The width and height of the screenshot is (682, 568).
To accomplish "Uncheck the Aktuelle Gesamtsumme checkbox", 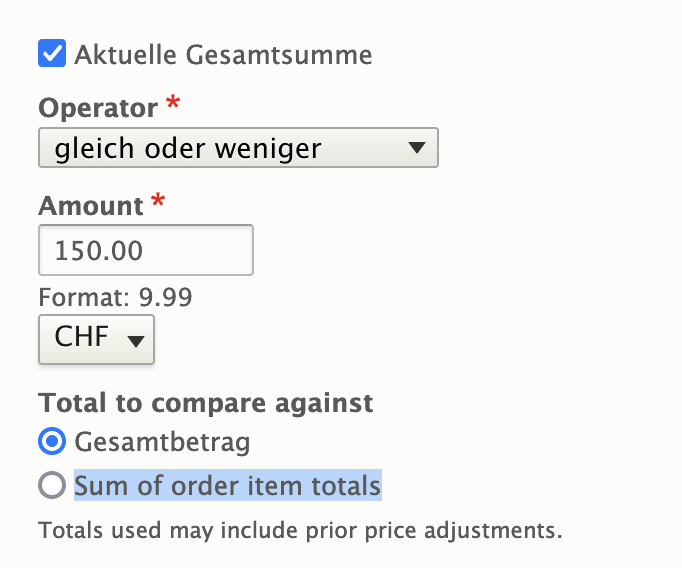I will coord(52,53).
